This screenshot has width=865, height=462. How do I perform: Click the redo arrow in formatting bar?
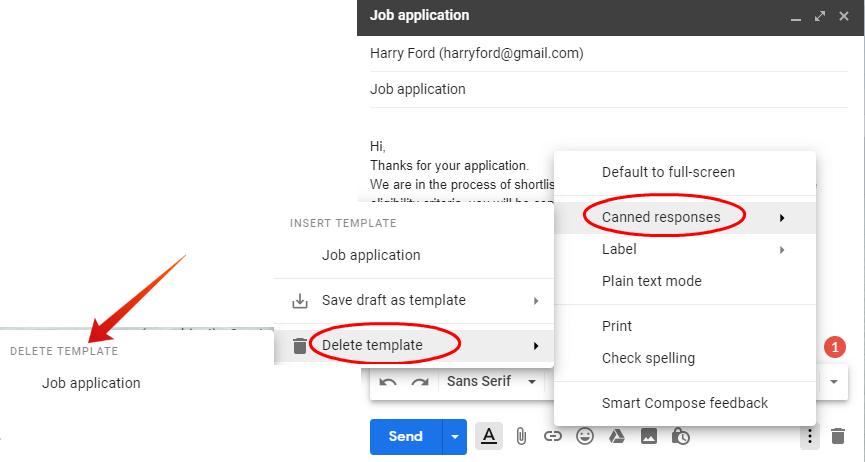click(x=420, y=382)
